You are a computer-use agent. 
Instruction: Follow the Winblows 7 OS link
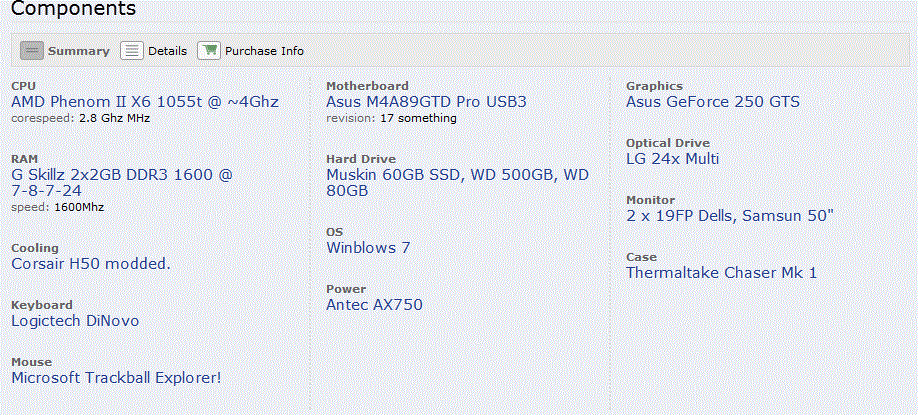[368, 248]
